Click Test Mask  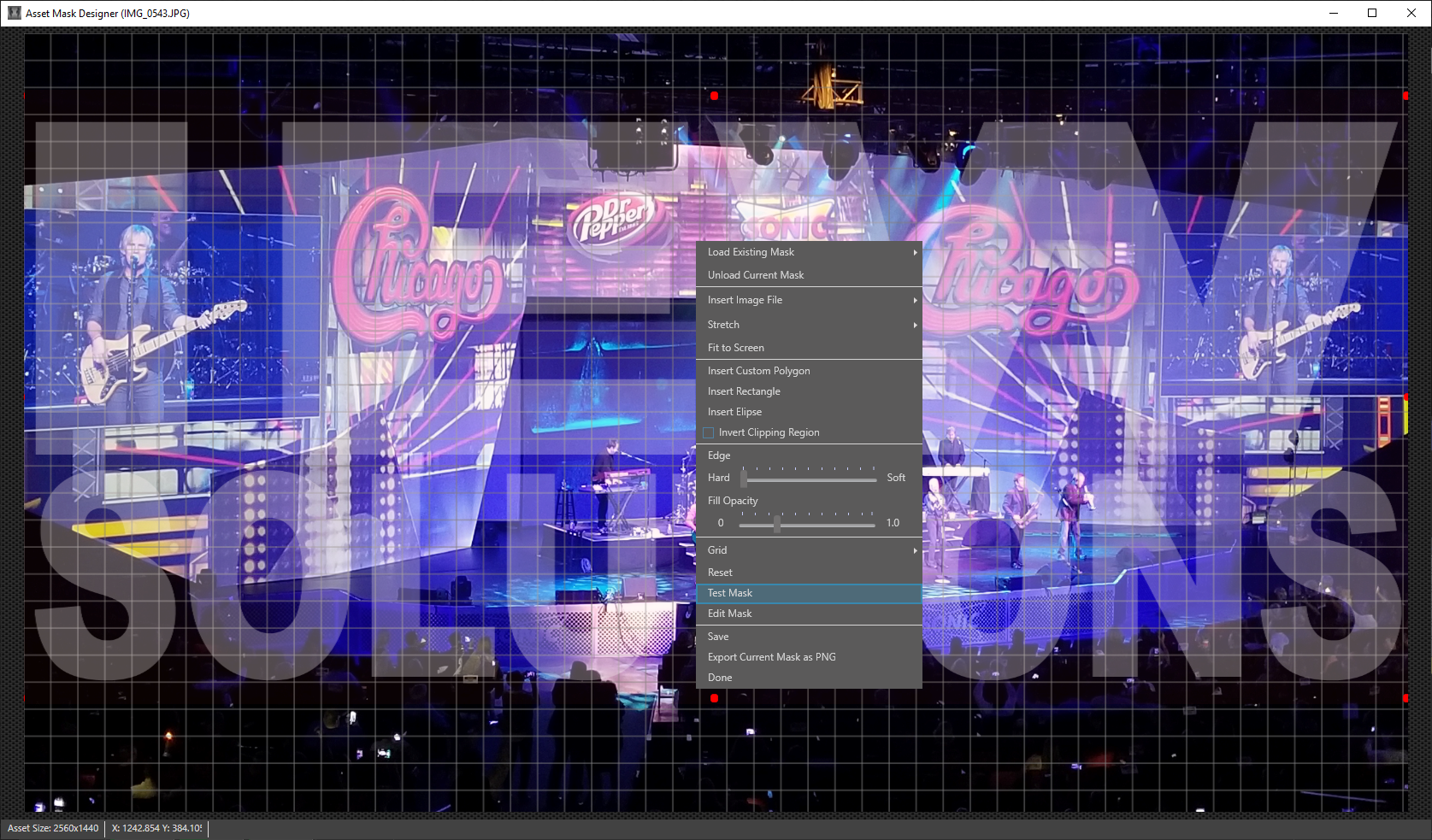click(809, 593)
